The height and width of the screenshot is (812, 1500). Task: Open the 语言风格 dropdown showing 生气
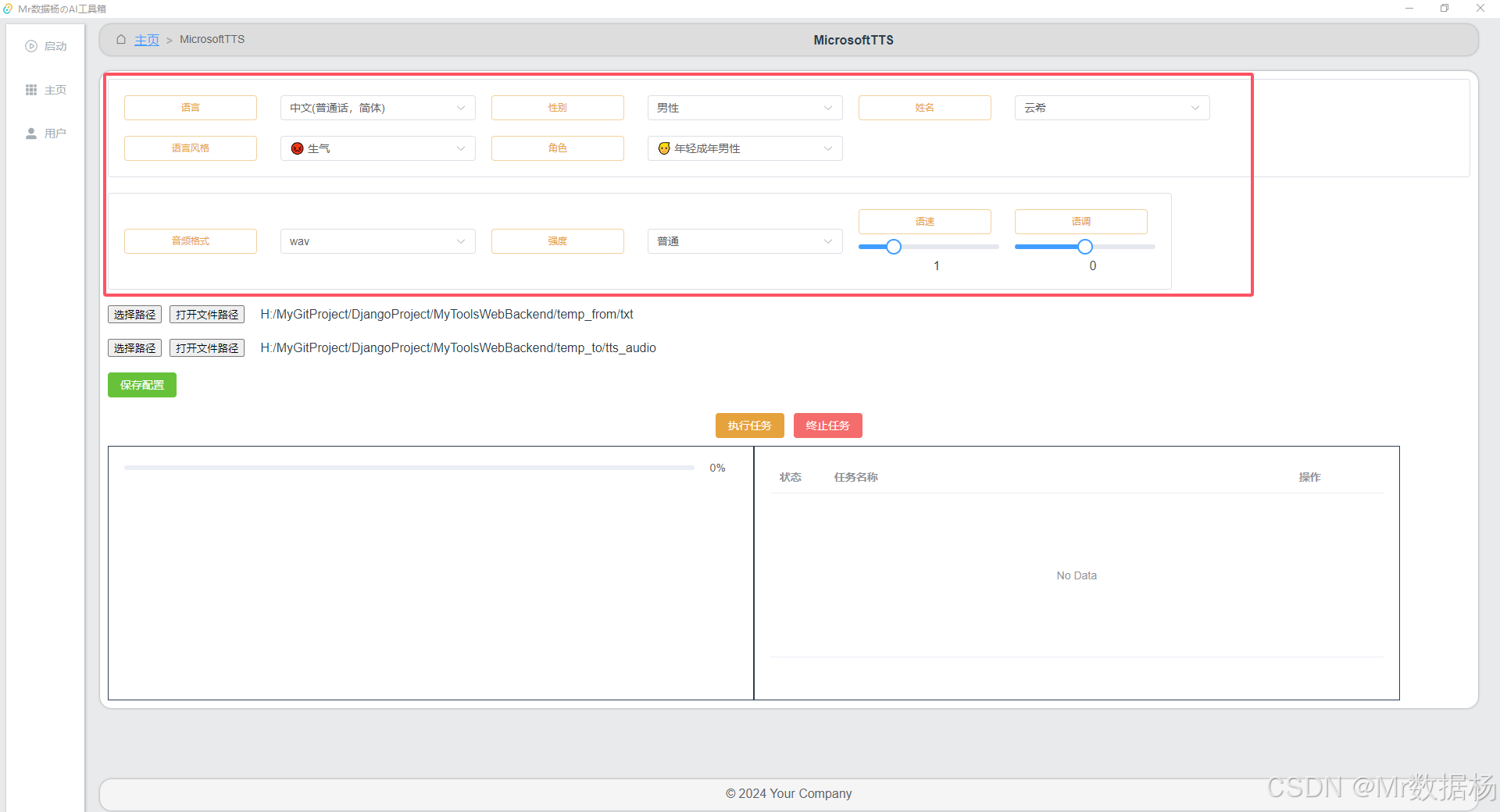[x=378, y=148]
